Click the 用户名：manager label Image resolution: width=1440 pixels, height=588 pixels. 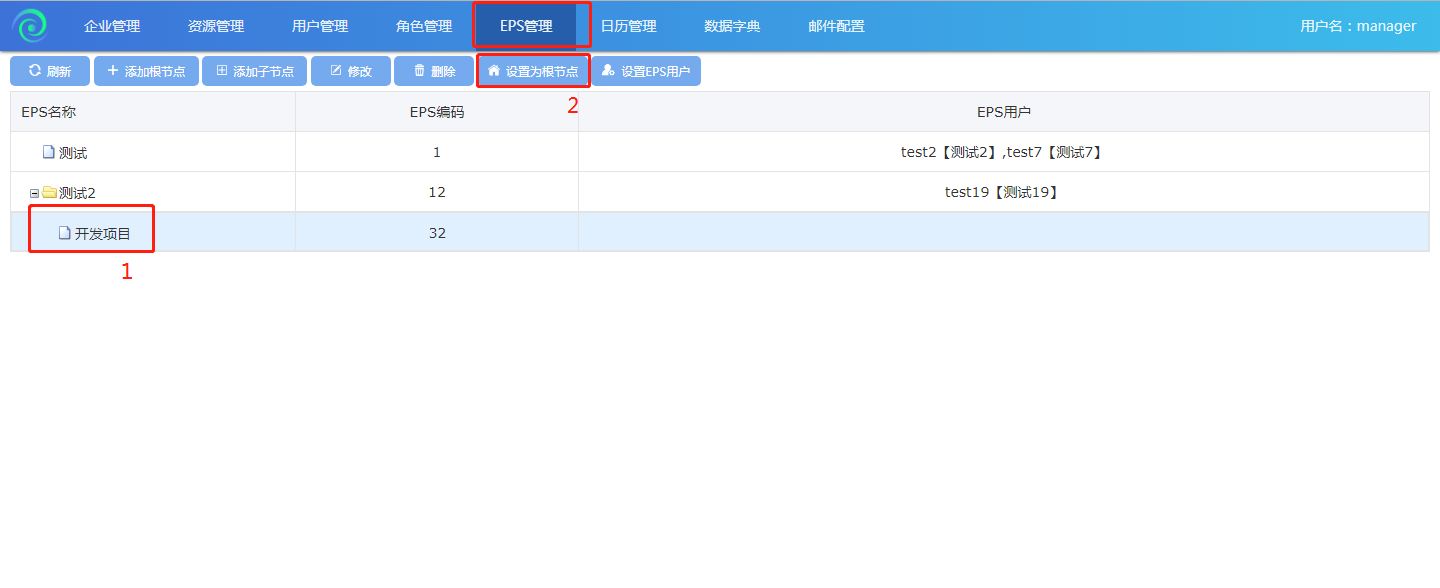[x=1358, y=26]
